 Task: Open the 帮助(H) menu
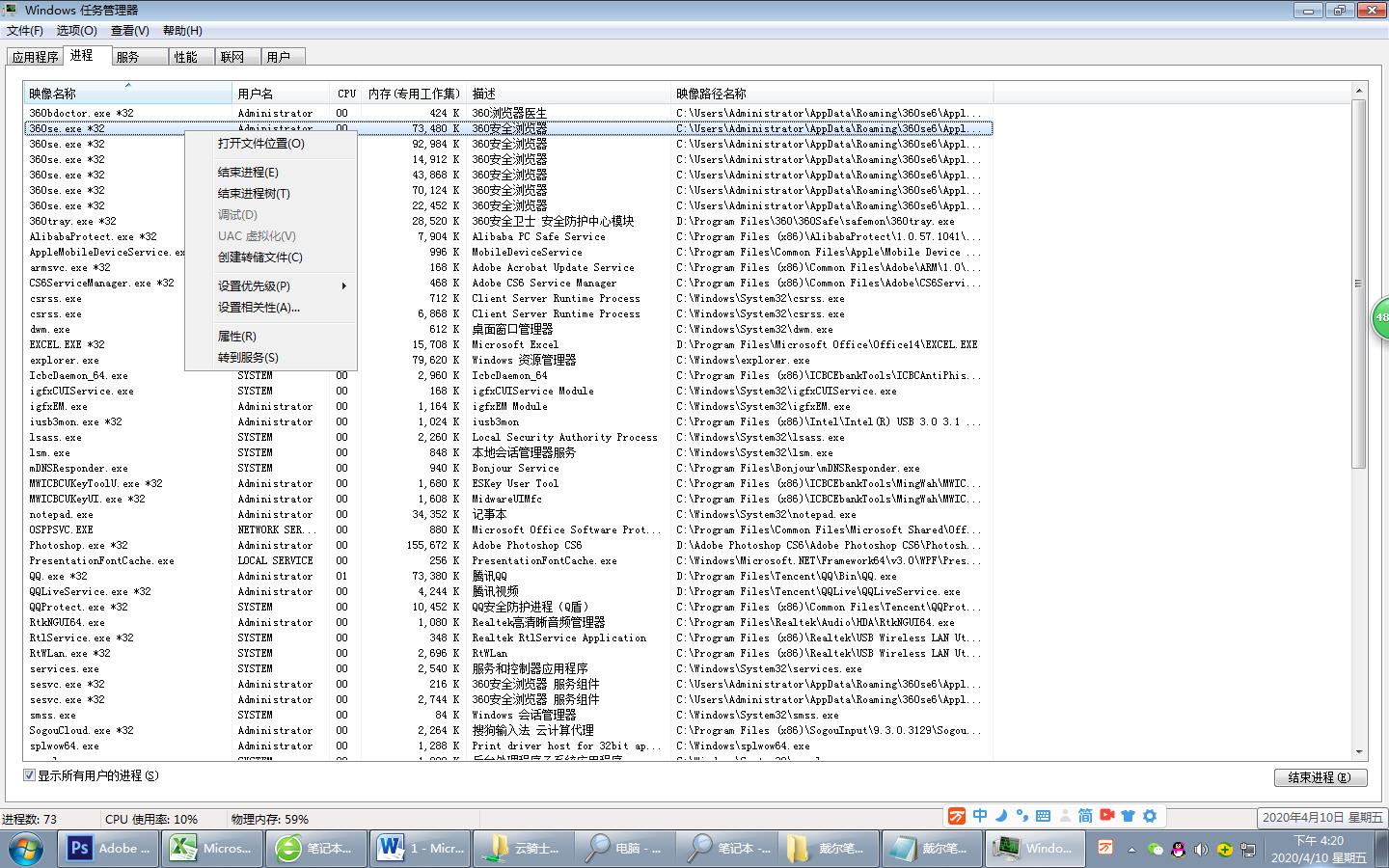point(182,31)
